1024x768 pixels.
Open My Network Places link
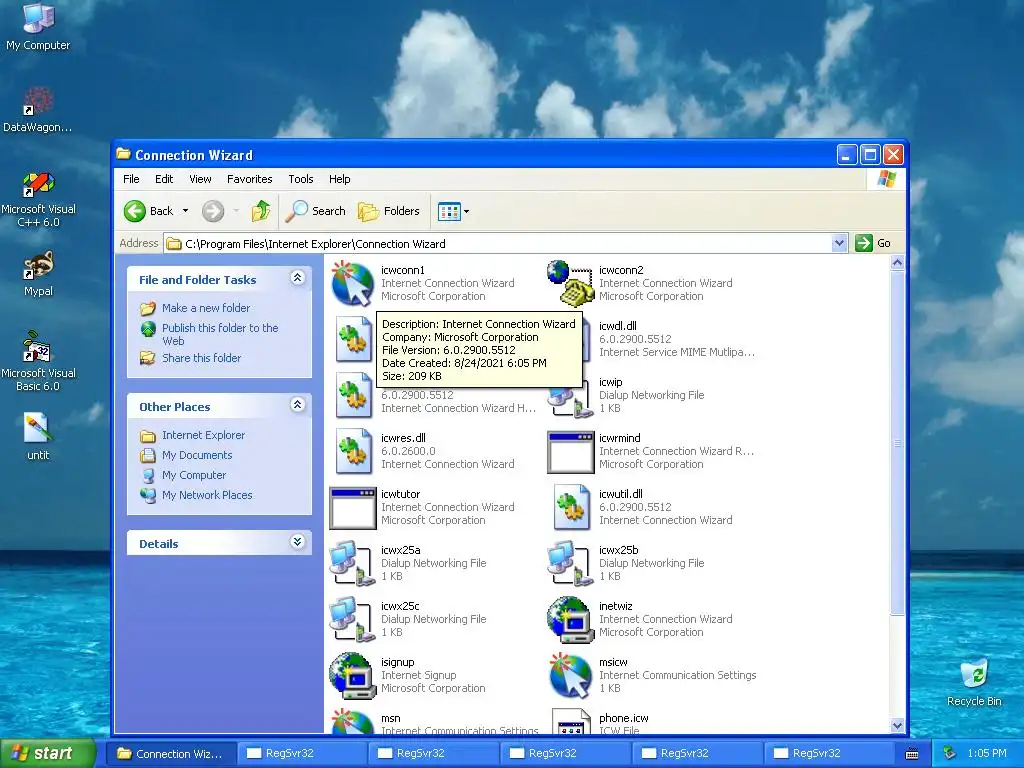pos(207,495)
